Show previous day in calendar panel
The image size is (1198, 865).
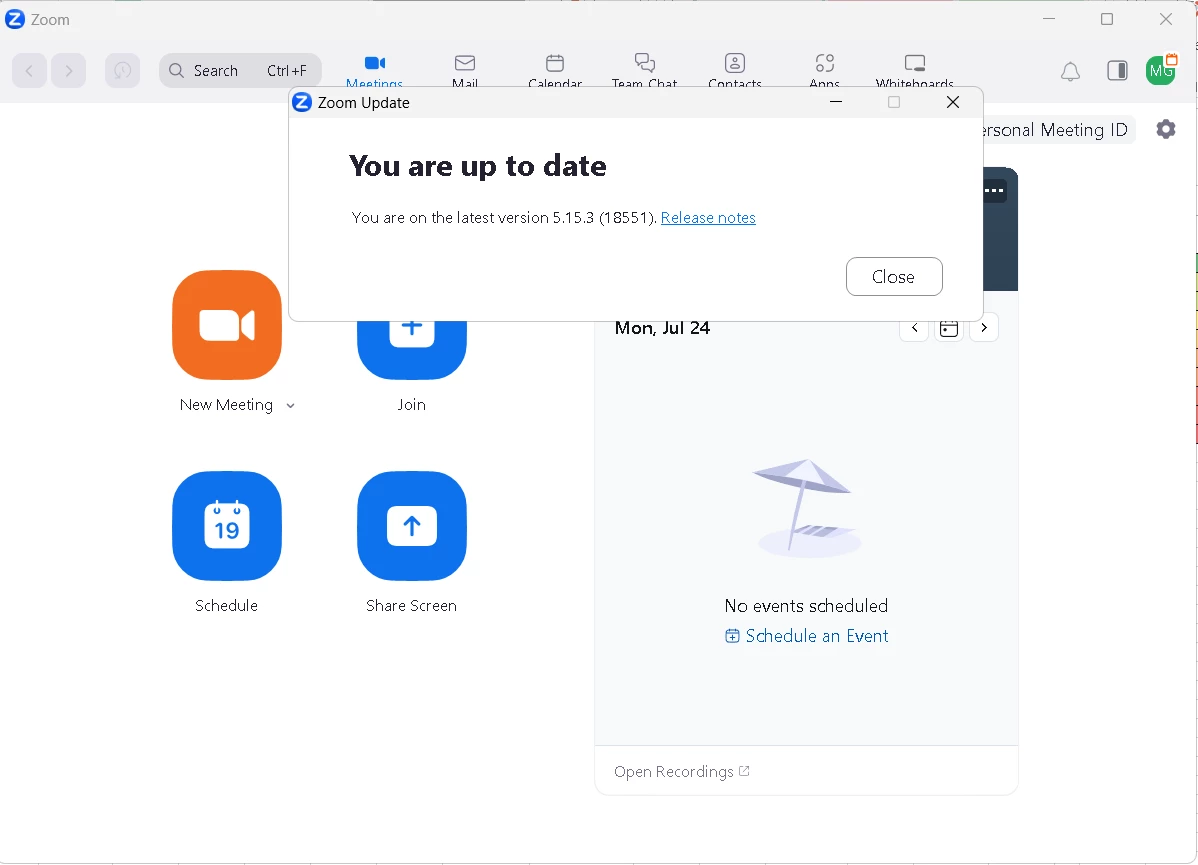[915, 328]
